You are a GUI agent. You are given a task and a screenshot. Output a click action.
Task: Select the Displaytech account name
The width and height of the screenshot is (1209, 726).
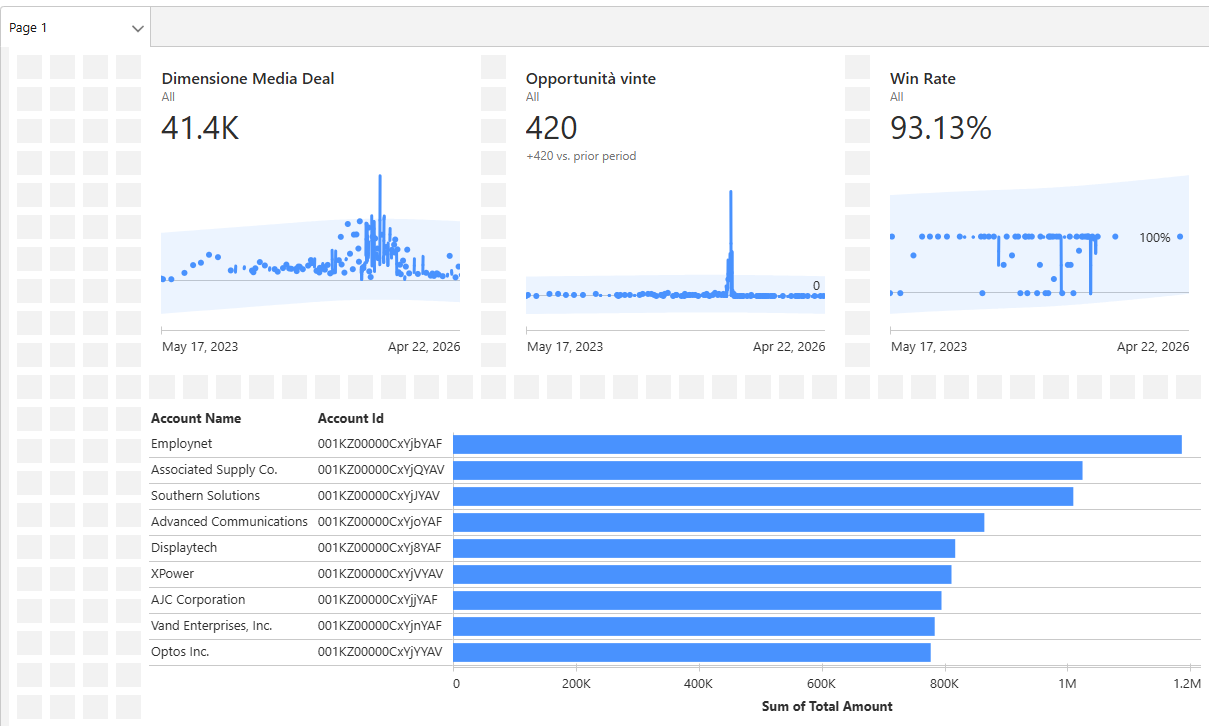(x=184, y=548)
